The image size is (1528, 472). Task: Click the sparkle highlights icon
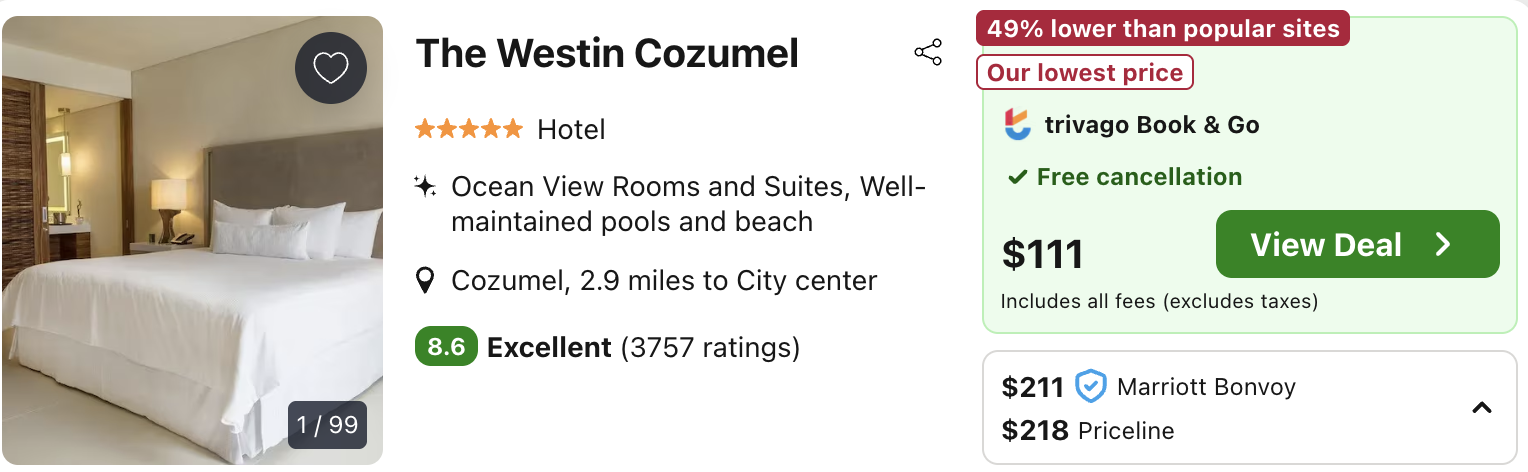(x=425, y=187)
